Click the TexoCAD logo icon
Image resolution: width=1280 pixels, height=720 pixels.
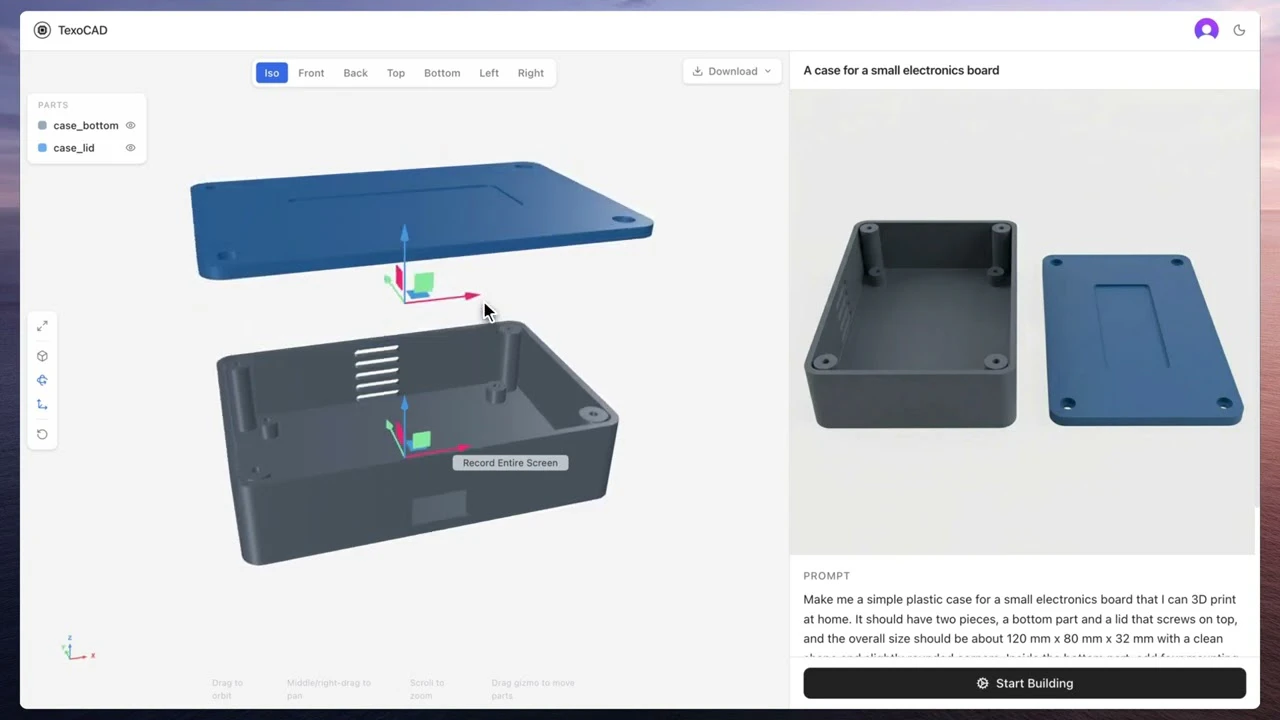tap(42, 30)
